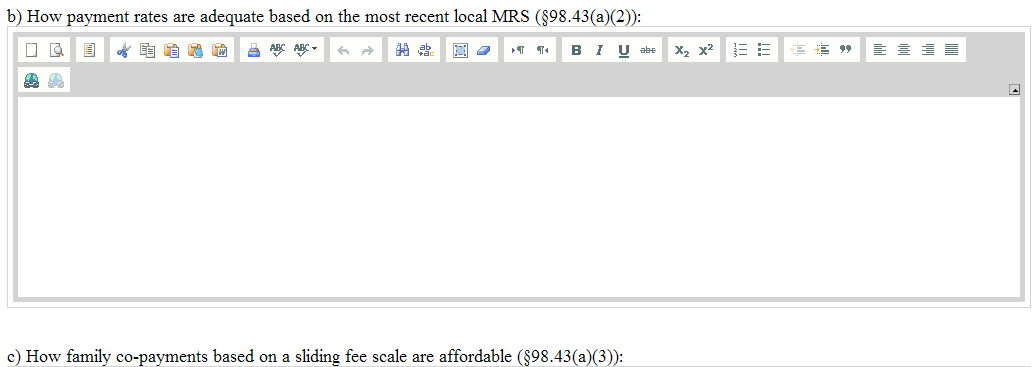Open the Preview icon with magnifier
Screen dimensions: 1035x367
tap(57, 50)
